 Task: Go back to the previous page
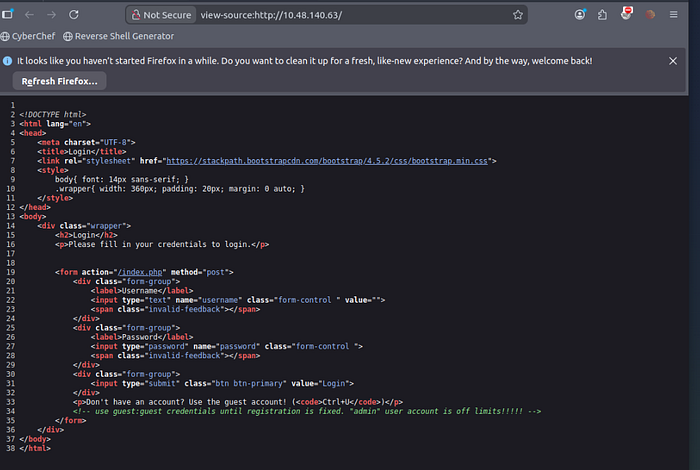pos(29,15)
